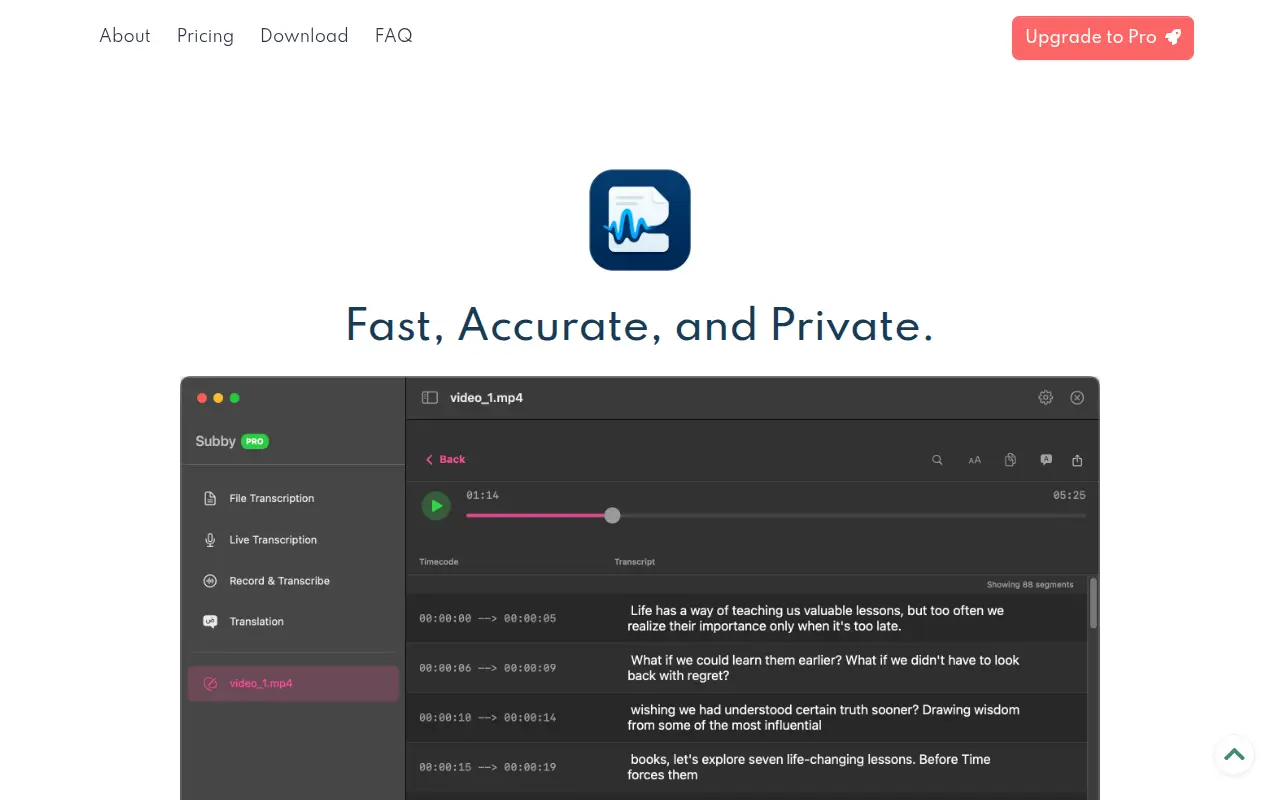This screenshot has width=1280, height=800.
Task: Click the share export icon
Action: pos(1077,460)
